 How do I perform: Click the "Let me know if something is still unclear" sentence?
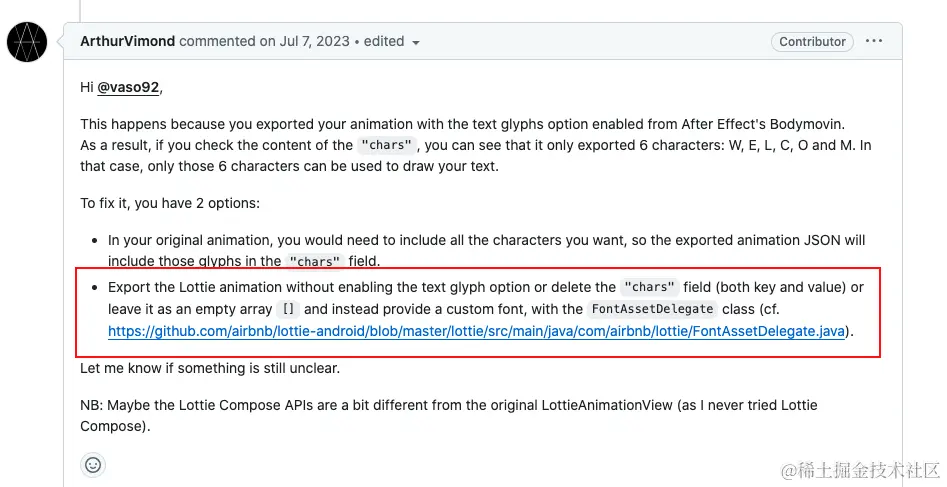click(x=210, y=368)
